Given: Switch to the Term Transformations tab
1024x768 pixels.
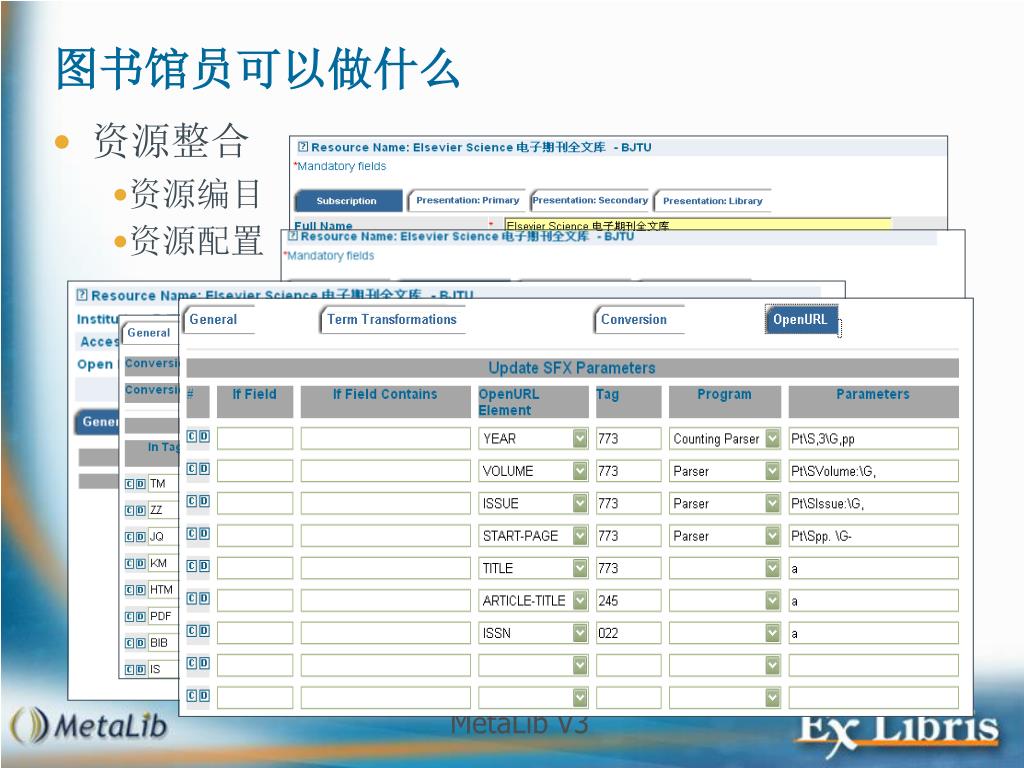Looking at the screenshot, I should (392, 319).
